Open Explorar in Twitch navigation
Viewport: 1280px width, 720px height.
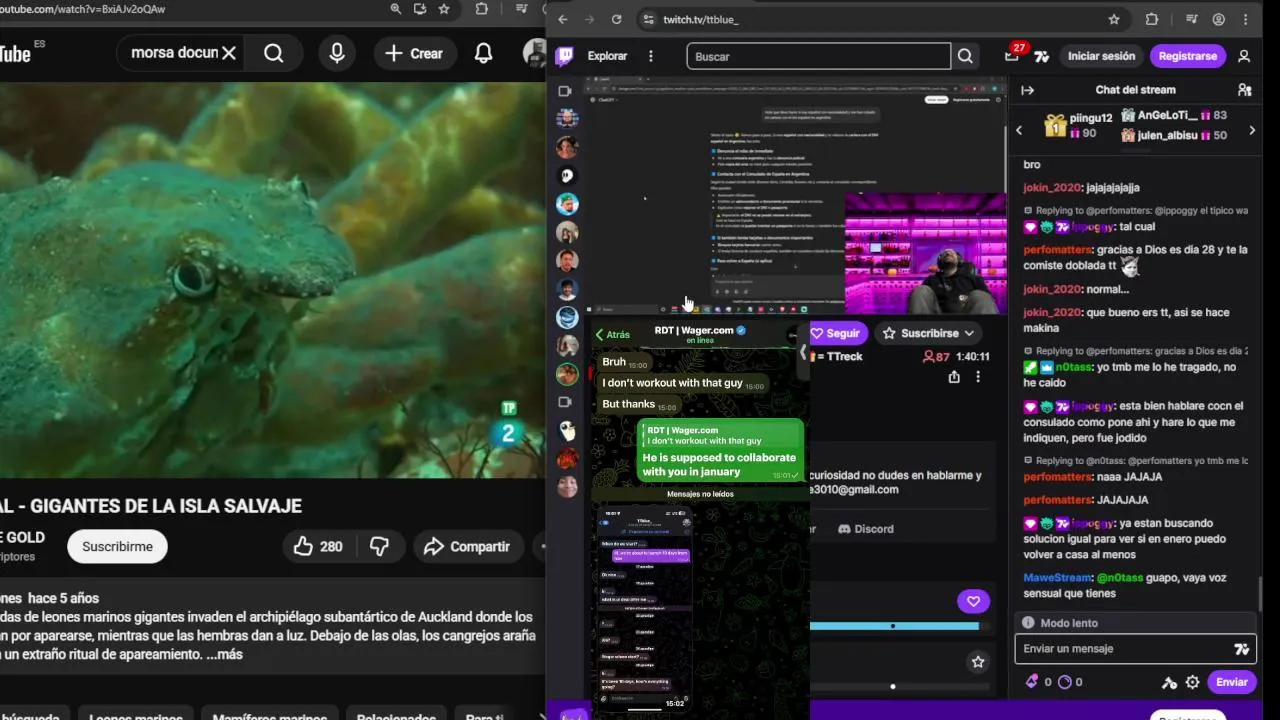607,56
